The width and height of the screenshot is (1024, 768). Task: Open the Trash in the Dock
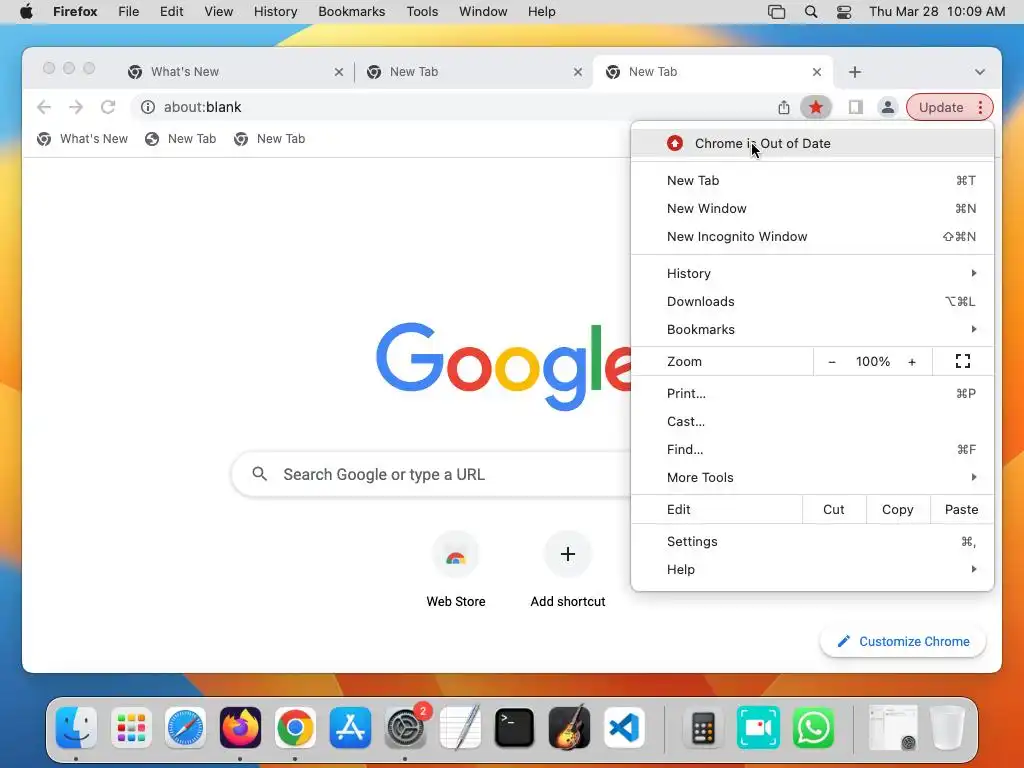(947, 728)
